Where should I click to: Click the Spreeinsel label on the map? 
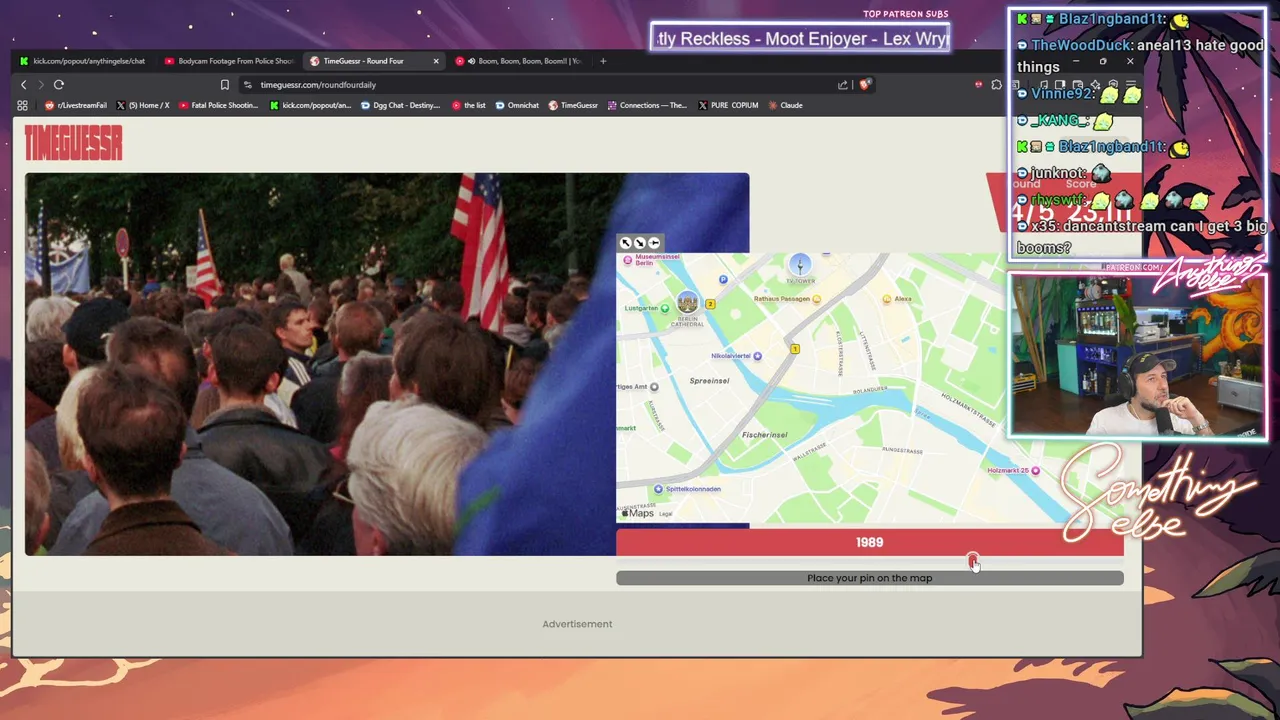(709, 381)
